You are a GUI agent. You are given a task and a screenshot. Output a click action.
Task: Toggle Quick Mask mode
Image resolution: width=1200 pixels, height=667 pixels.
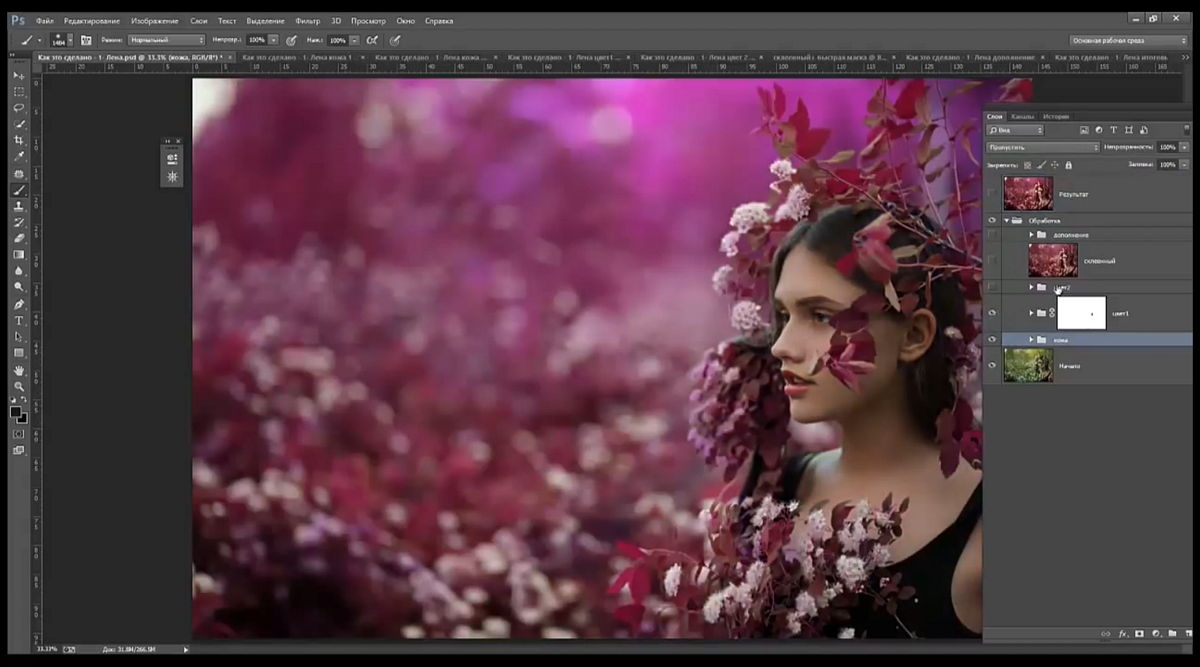(x=18, y=434)
